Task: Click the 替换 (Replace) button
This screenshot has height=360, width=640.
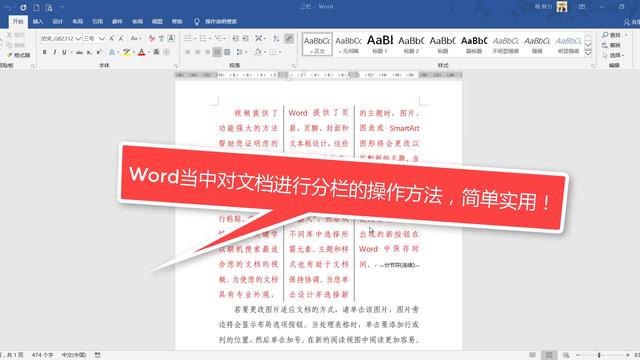Action: click(612, 45)
